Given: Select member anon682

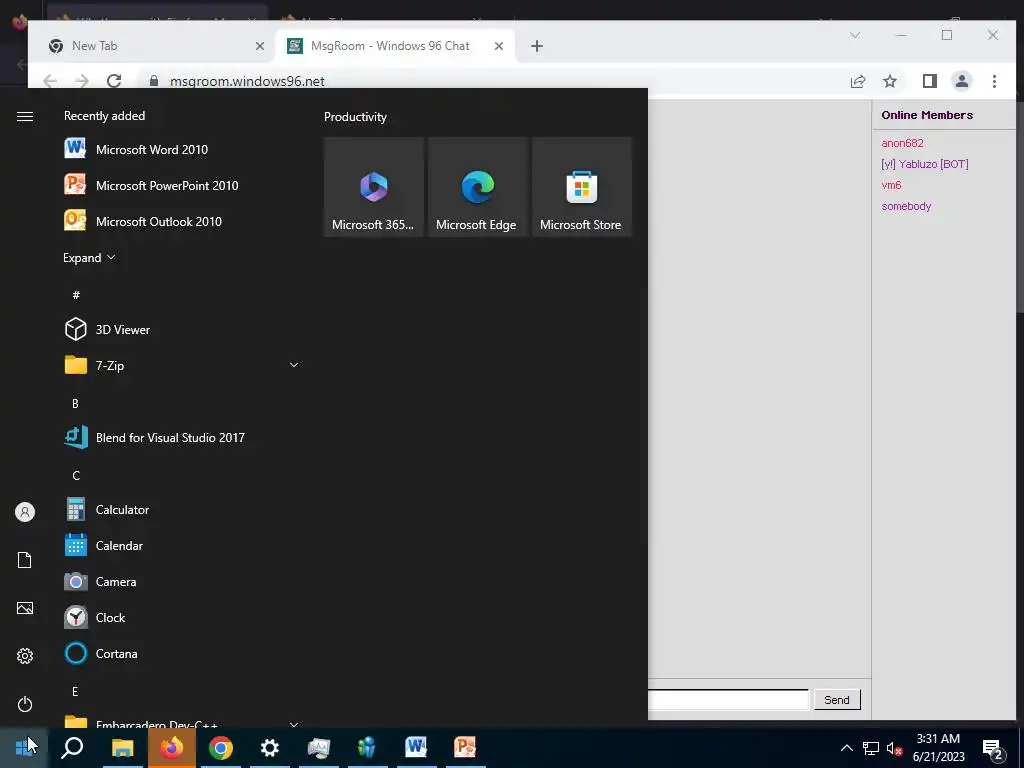Looking at the screenshot, I should click(x=903, y=143).
